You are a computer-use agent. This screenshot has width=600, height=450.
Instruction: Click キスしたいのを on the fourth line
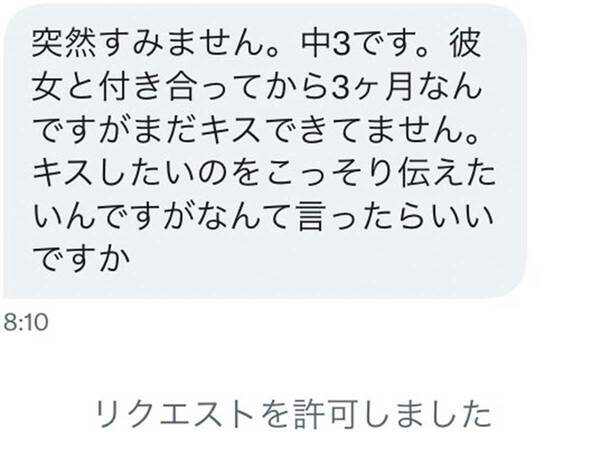(146, 173)
